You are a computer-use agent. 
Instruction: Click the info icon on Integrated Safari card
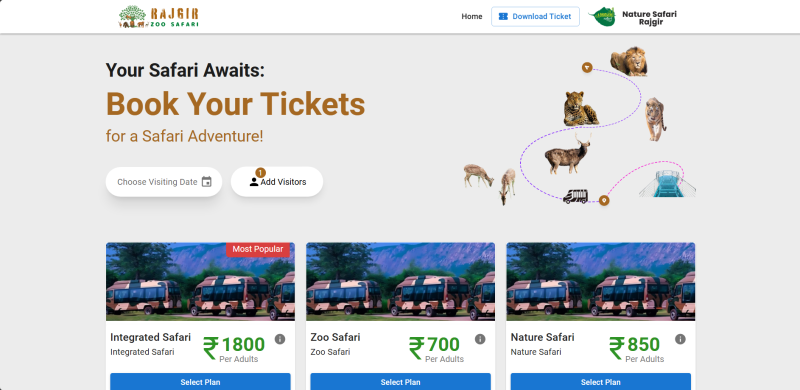point(280,339)
